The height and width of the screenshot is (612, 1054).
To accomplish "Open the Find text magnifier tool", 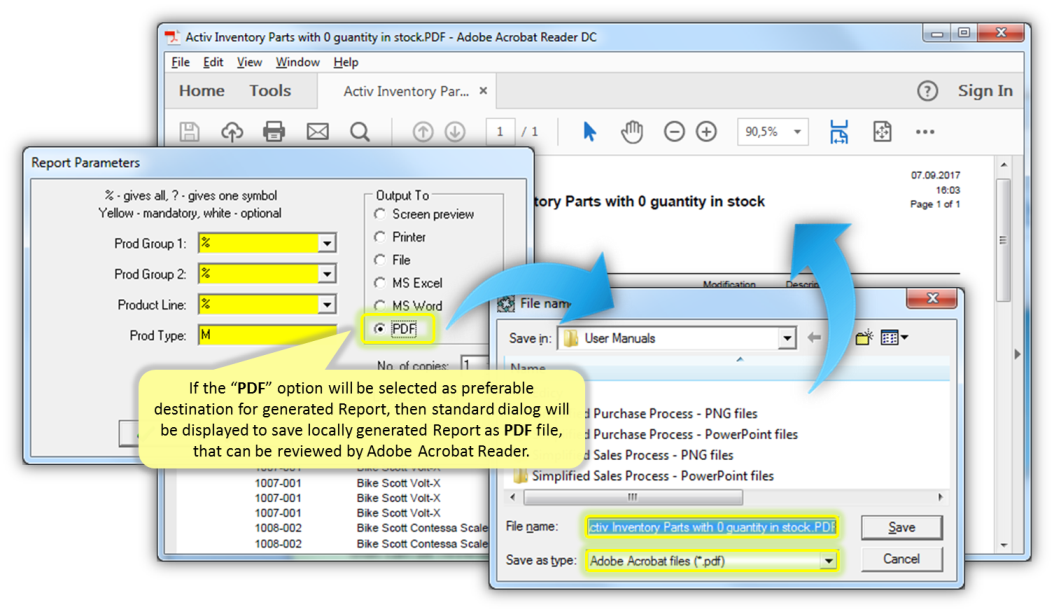I will pos(360,132).
